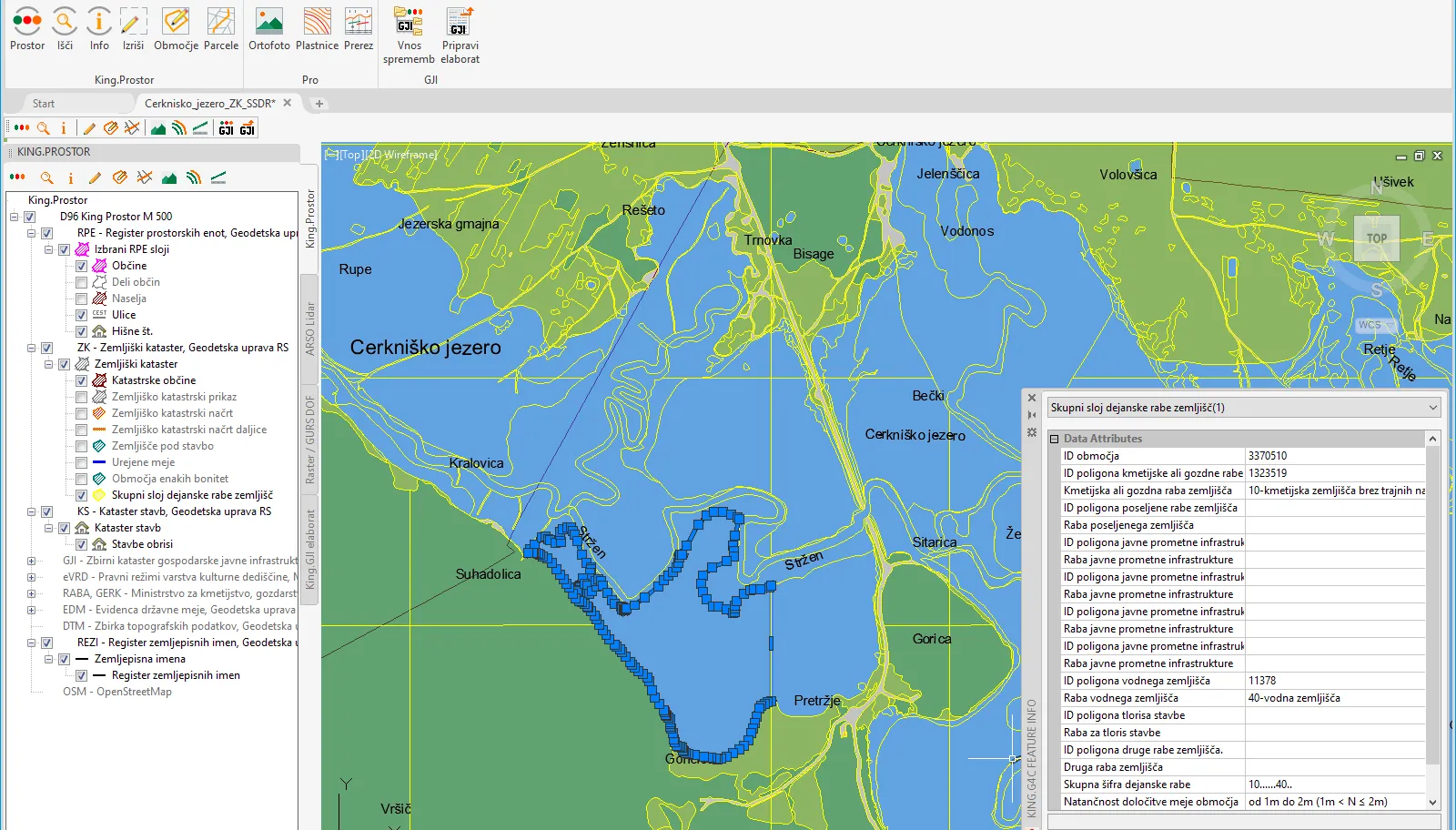Uncheck the Občine layer checkbox

[x=82, y=266]
